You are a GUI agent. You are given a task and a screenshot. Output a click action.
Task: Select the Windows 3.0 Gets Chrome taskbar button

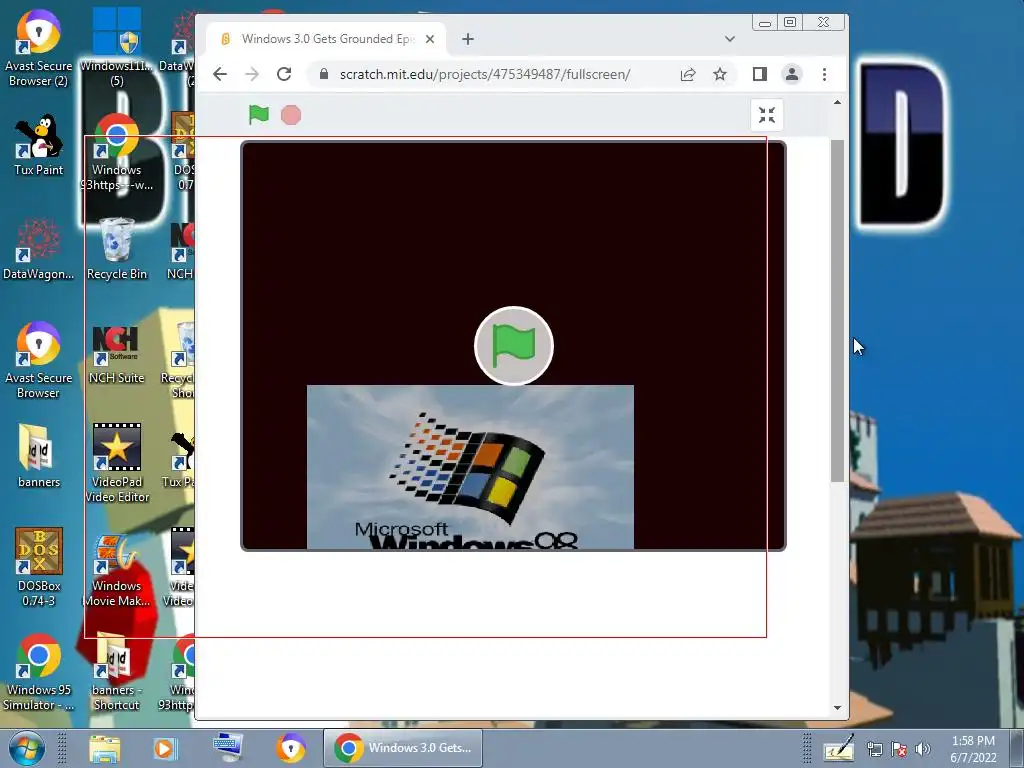point(403,748)
